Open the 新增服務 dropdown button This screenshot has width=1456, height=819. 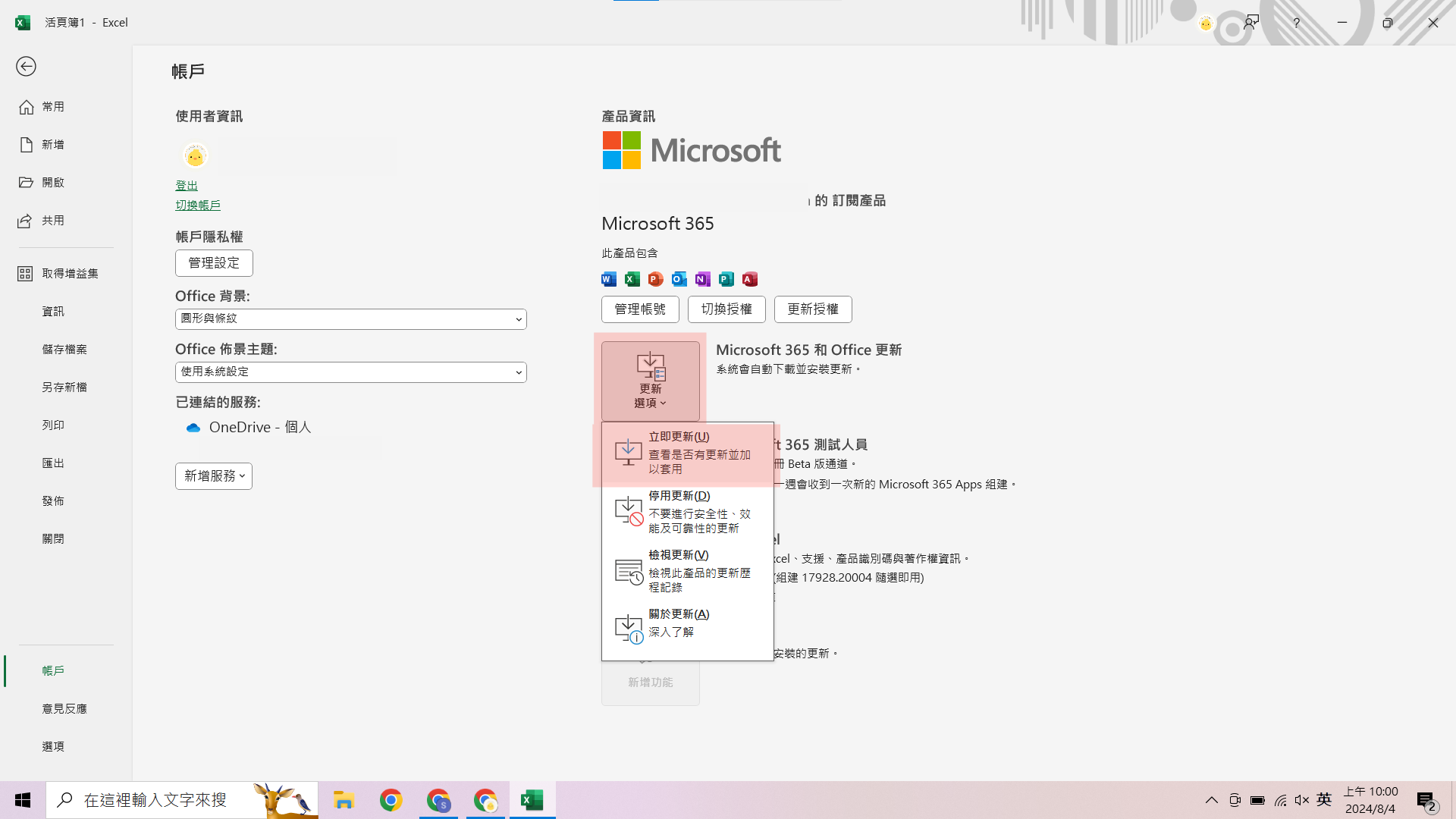[x=214, y=476]
